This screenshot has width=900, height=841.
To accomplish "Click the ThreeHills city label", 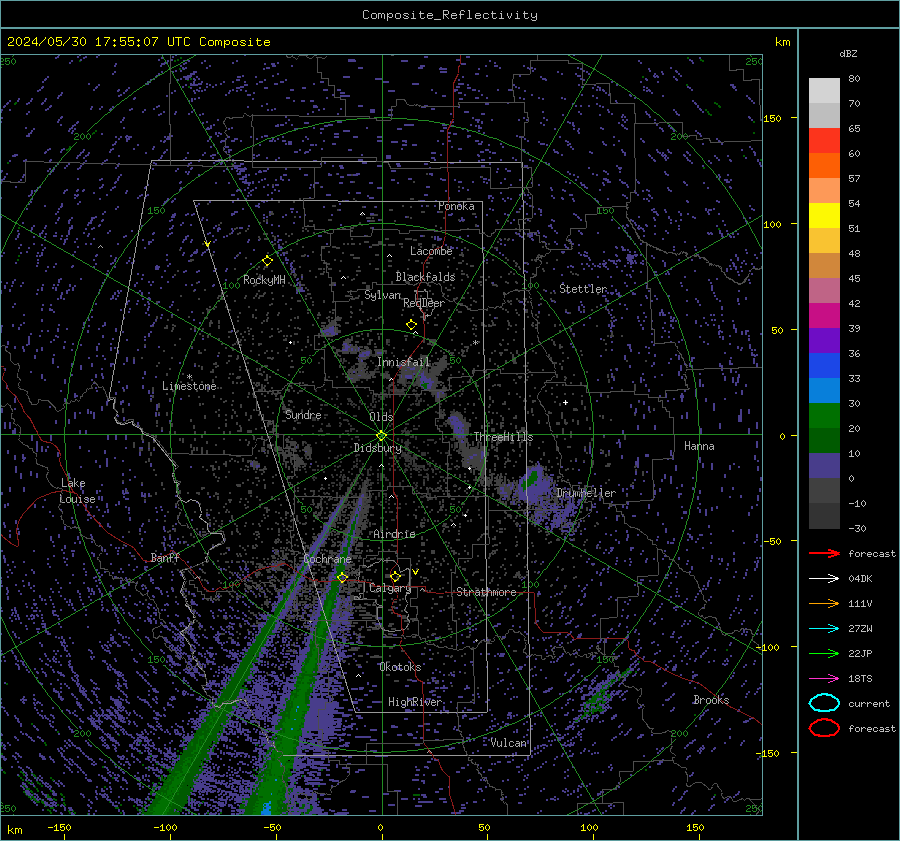I will (503, 437).
